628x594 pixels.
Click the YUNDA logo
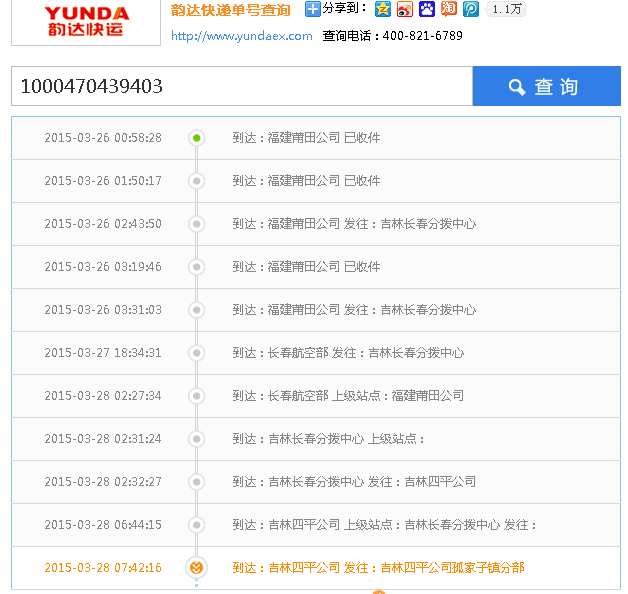[x=85, y=22]
